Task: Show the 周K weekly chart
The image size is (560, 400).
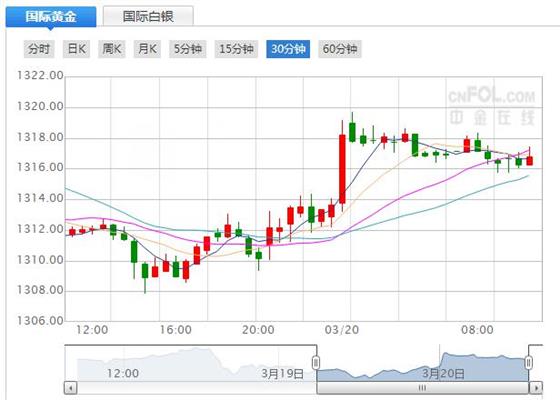Action: pos(112,49)
